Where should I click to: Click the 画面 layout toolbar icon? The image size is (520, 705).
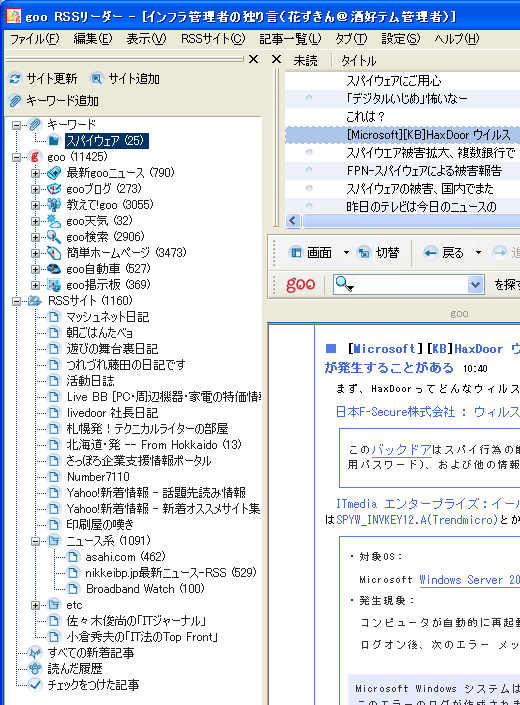(x=296, y=253)
